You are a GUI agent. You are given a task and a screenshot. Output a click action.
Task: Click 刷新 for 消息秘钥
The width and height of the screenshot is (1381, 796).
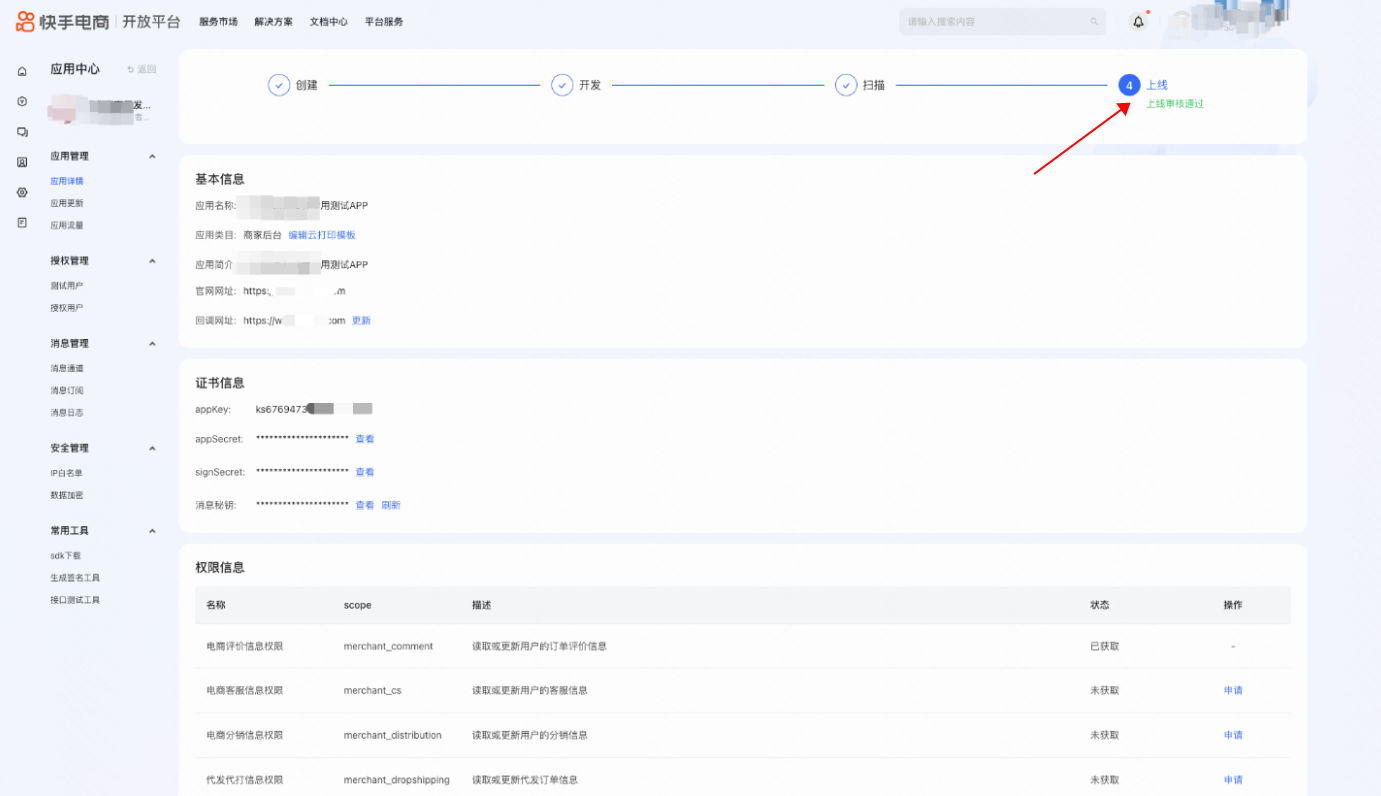[x=391, y=505]
